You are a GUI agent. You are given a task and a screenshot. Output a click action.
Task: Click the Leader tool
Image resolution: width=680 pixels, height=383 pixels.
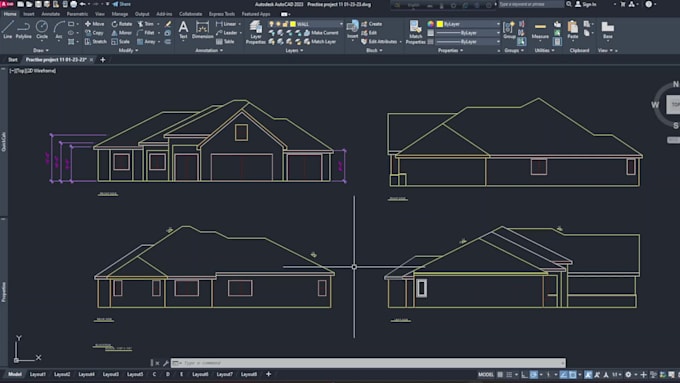tap(226, 33)
